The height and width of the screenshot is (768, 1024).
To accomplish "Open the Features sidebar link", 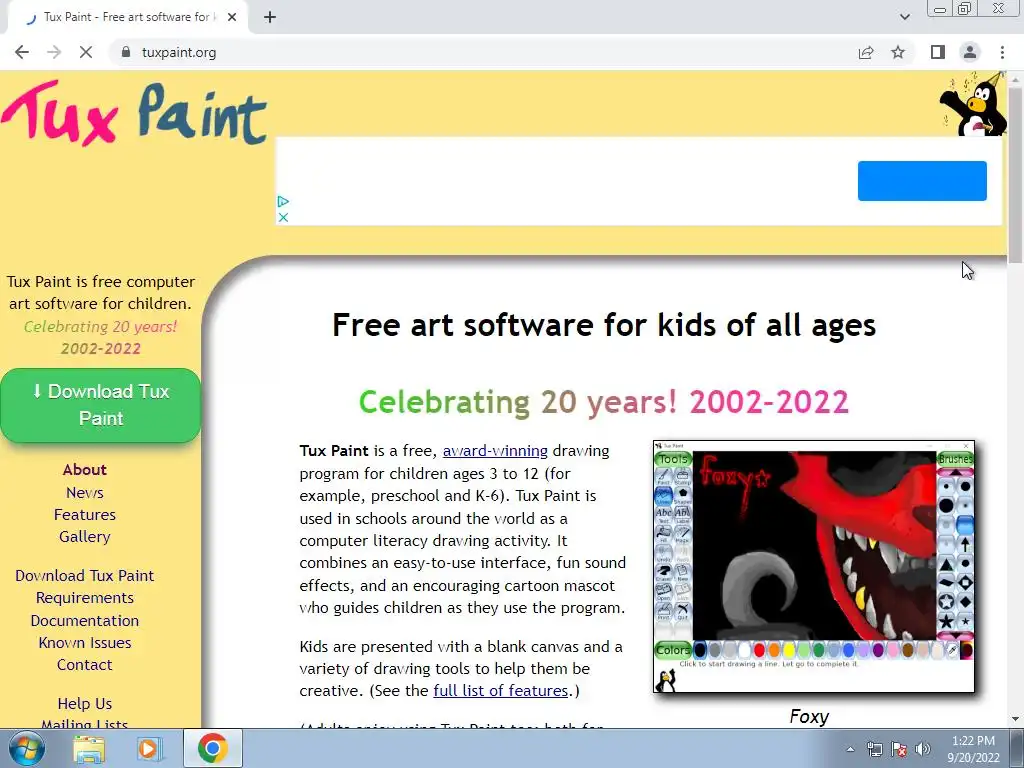I will pos(85,515).
